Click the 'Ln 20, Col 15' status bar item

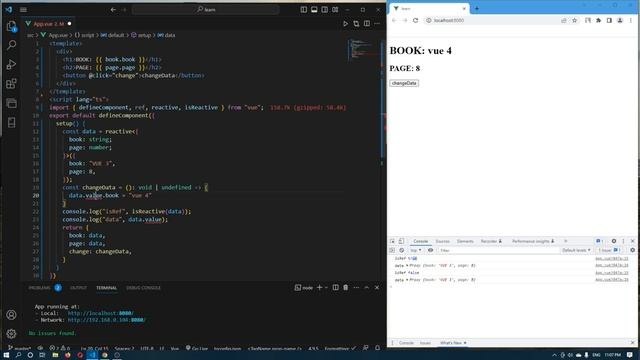click(94, 349)
